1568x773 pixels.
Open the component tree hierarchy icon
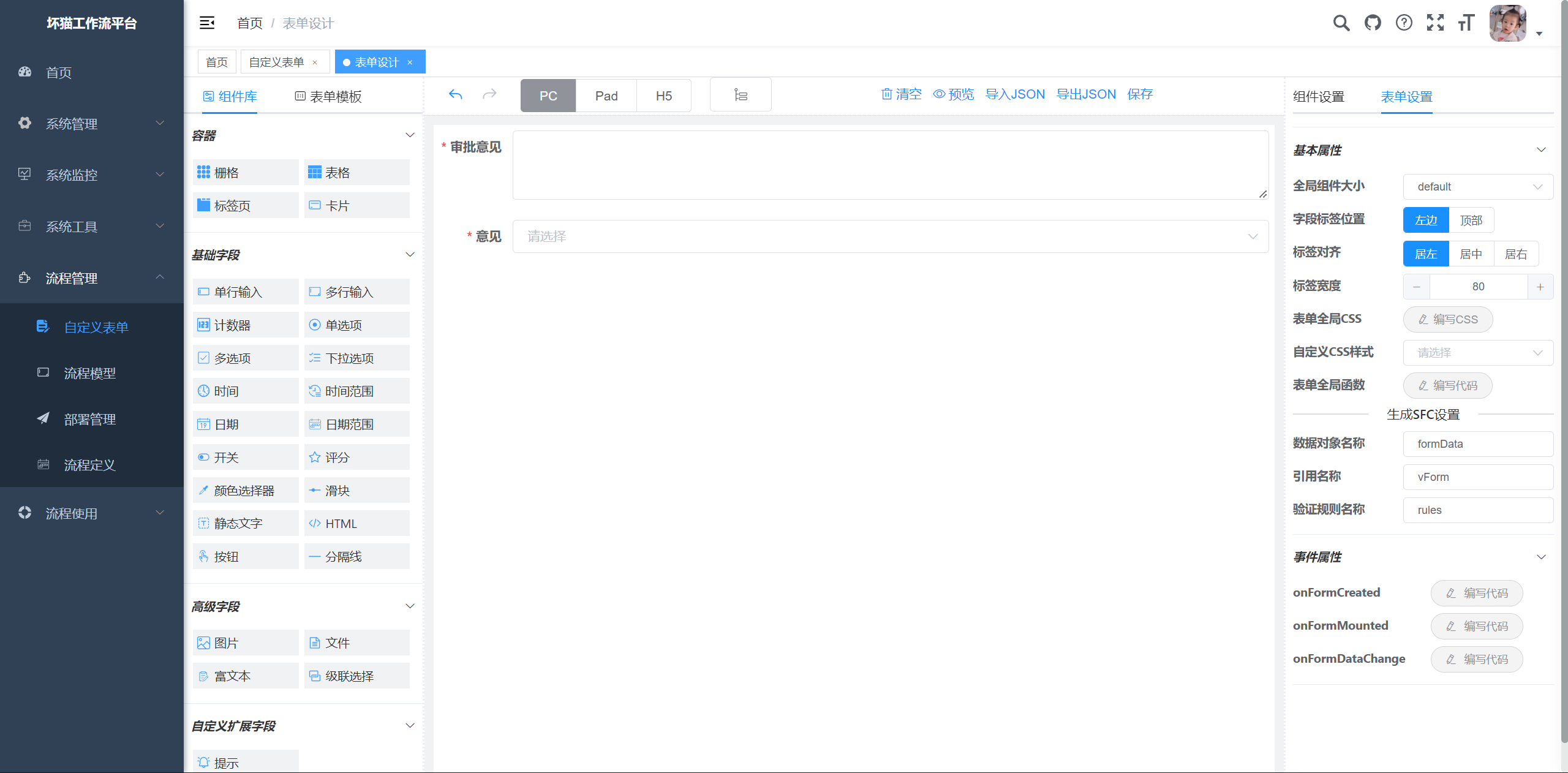pos(741,95)
